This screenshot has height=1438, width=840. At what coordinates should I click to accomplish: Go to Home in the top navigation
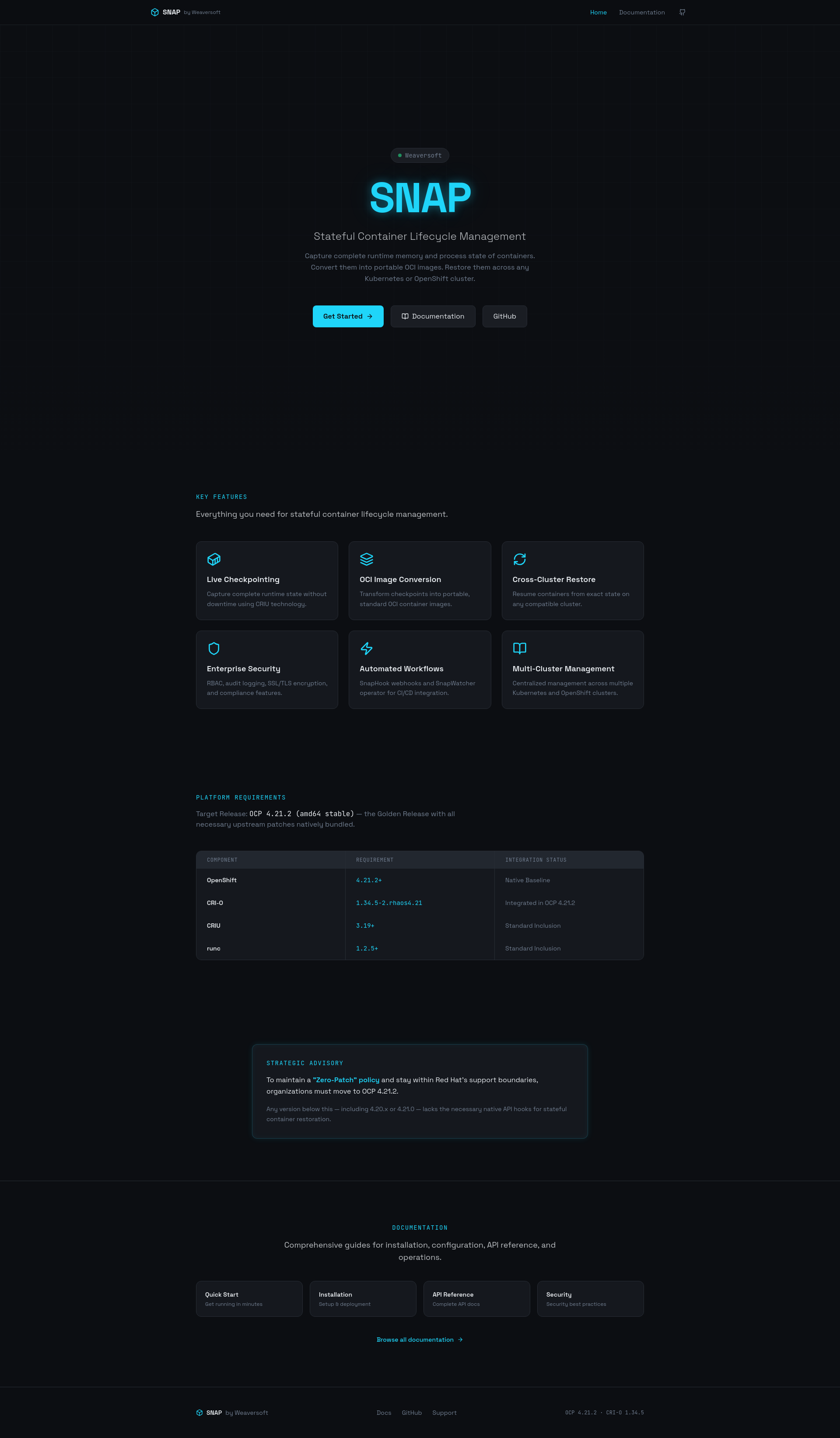598,12
